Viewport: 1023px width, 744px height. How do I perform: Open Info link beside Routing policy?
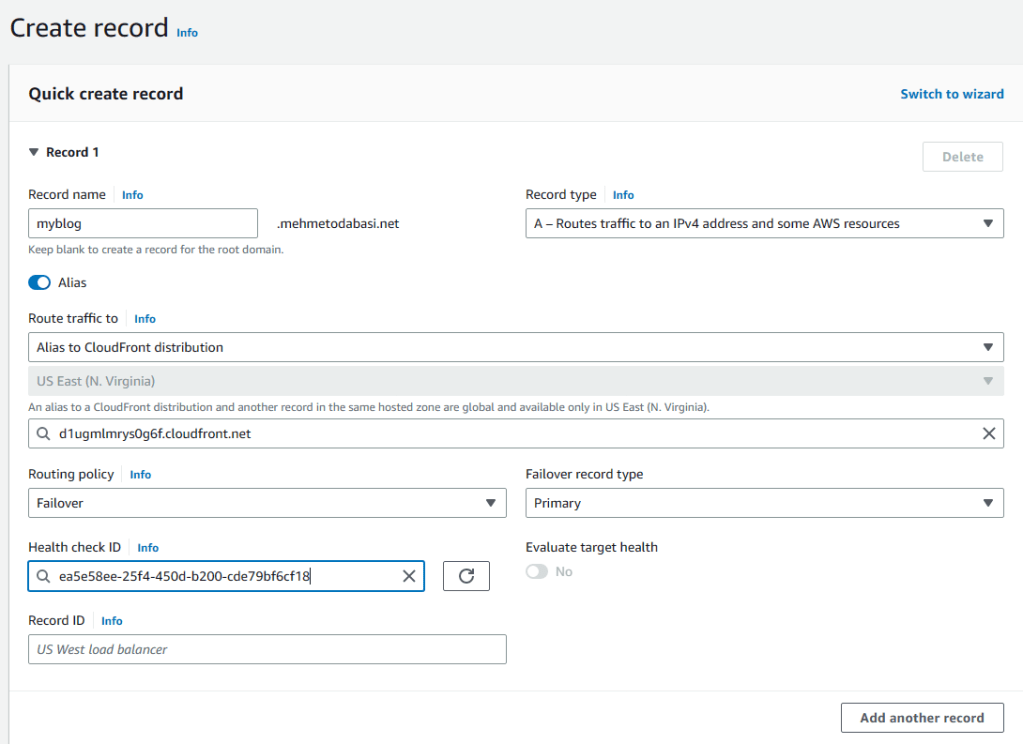point(140,475)
